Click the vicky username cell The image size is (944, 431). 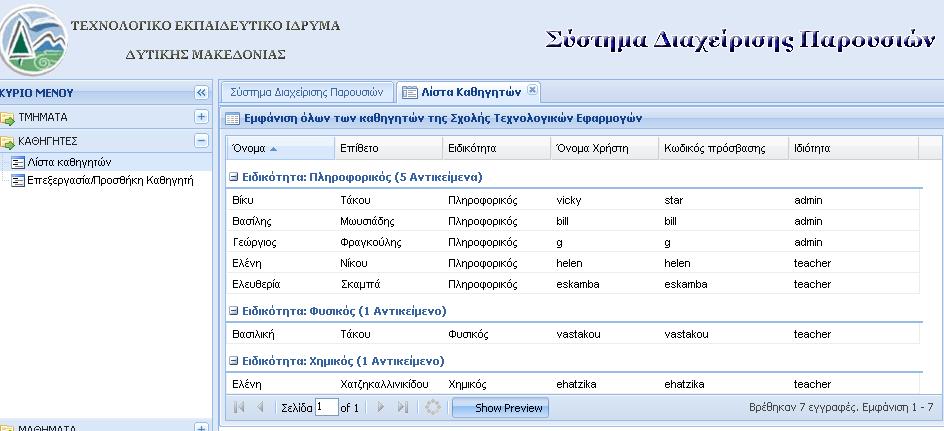(x=604, y=200)
